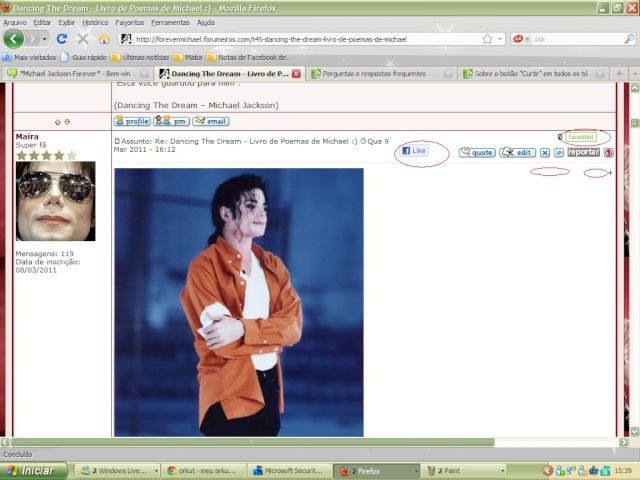Viewport: 640px width, 480px height.
Task: Open the Editar menu
Action: pos(42,22)
